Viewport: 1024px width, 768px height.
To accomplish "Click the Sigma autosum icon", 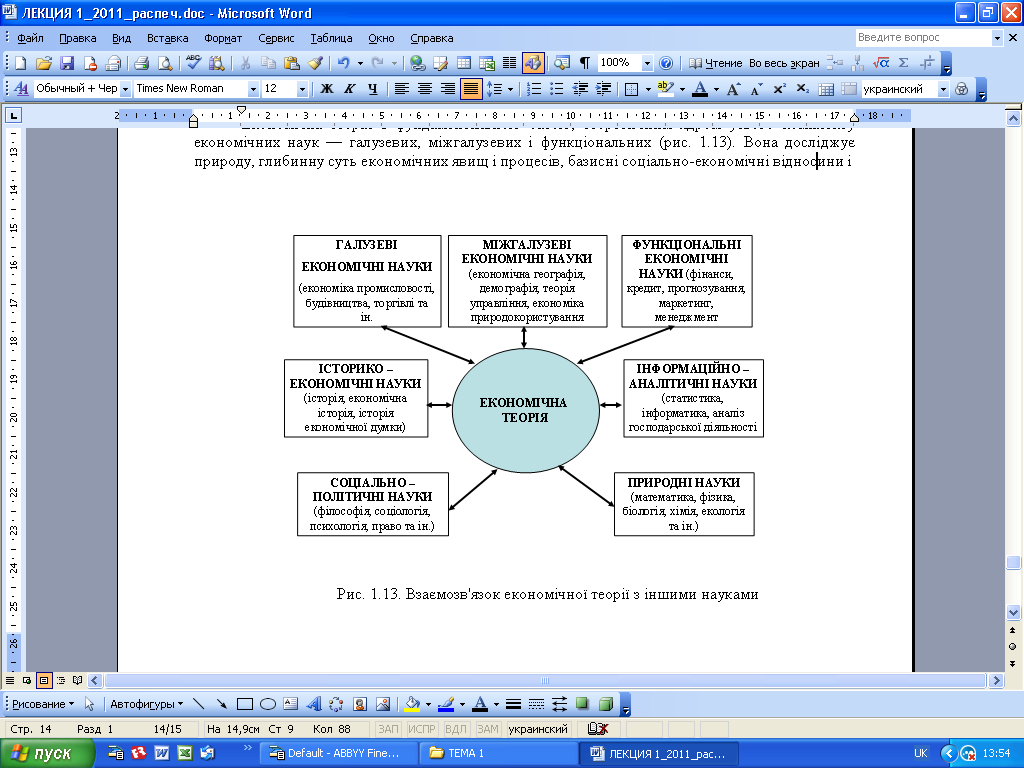I will 904,63.
